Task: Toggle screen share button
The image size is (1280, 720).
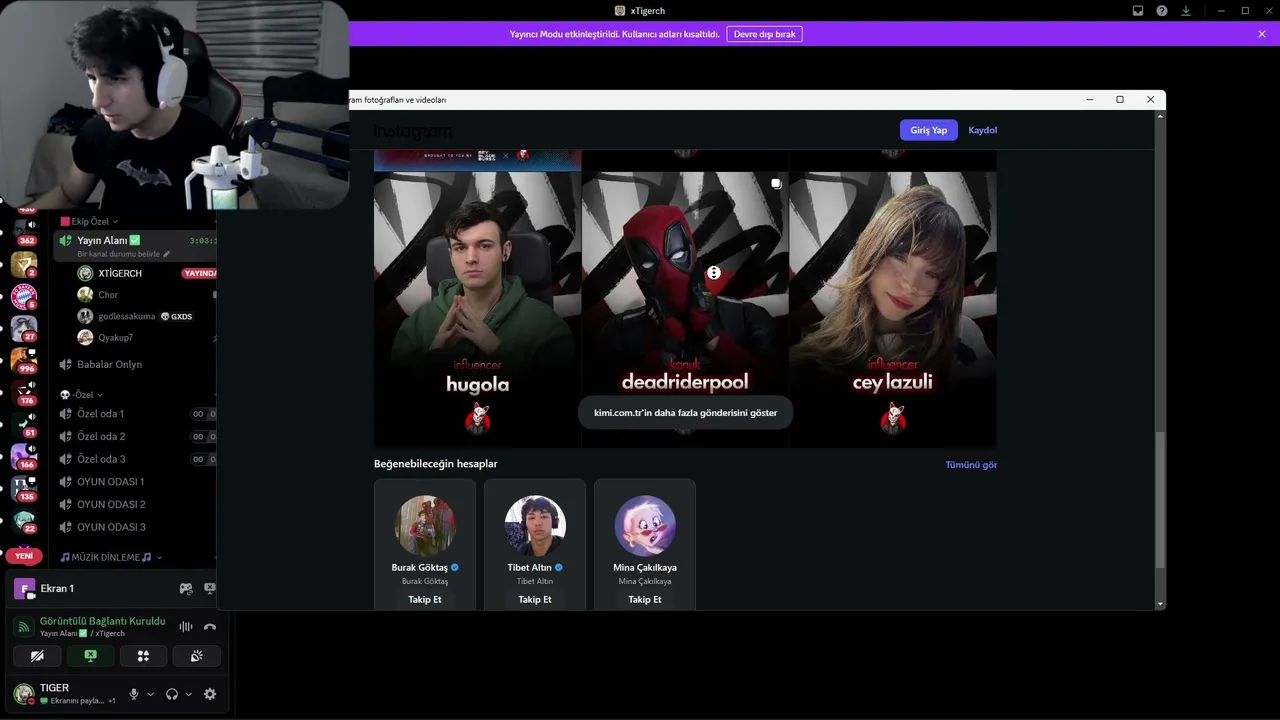Action: click(90, 656)
